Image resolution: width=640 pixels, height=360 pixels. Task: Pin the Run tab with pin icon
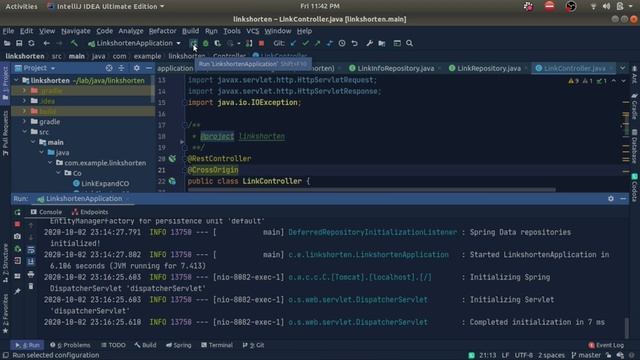[17, 291]
